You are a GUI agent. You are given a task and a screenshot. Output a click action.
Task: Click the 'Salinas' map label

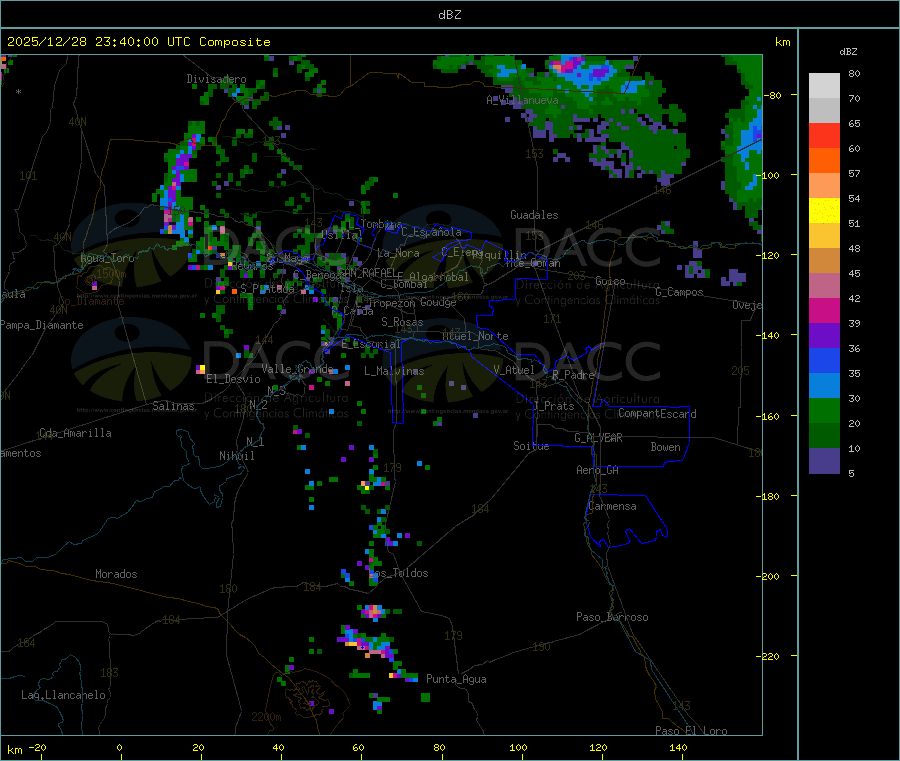173,406
